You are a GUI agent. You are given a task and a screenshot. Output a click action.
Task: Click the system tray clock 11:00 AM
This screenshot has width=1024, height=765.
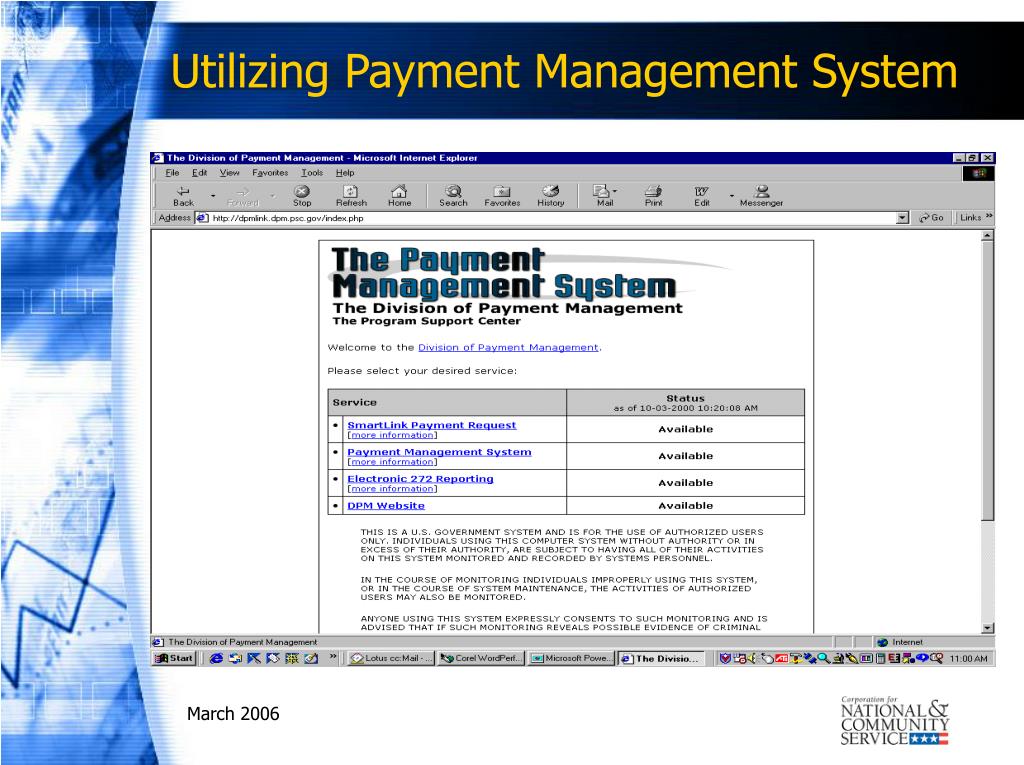pyautogui.click(x=968, y=659)
